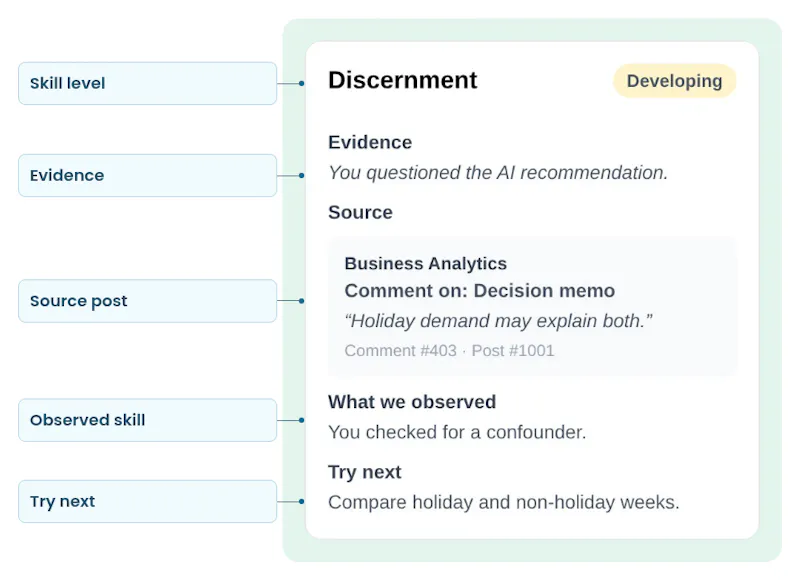
Task: Click the Developing status badge
Action: [674, 81]
